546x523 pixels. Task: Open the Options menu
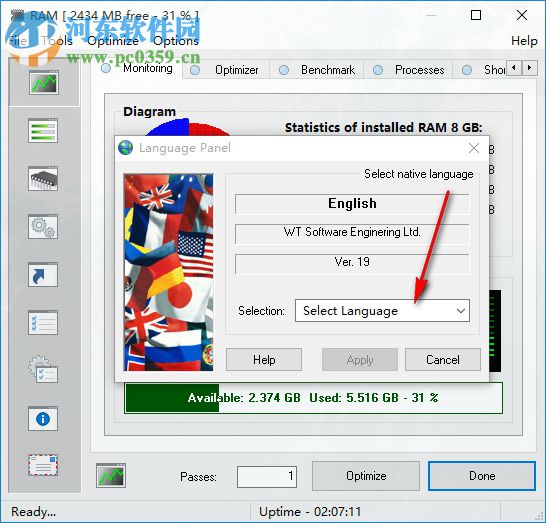(176, 41)
